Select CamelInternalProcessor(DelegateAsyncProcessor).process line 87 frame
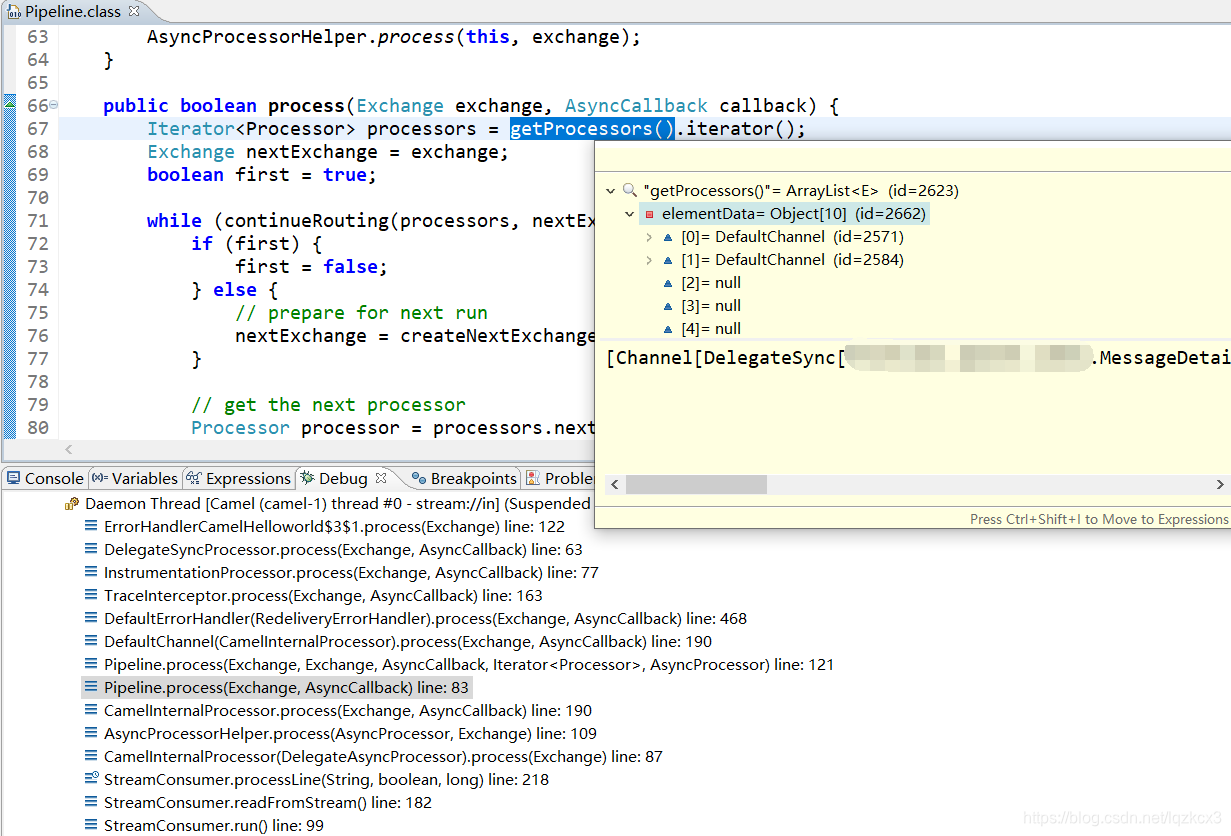1231x836 pixels. pyautogui.click(x=383, y=757)
